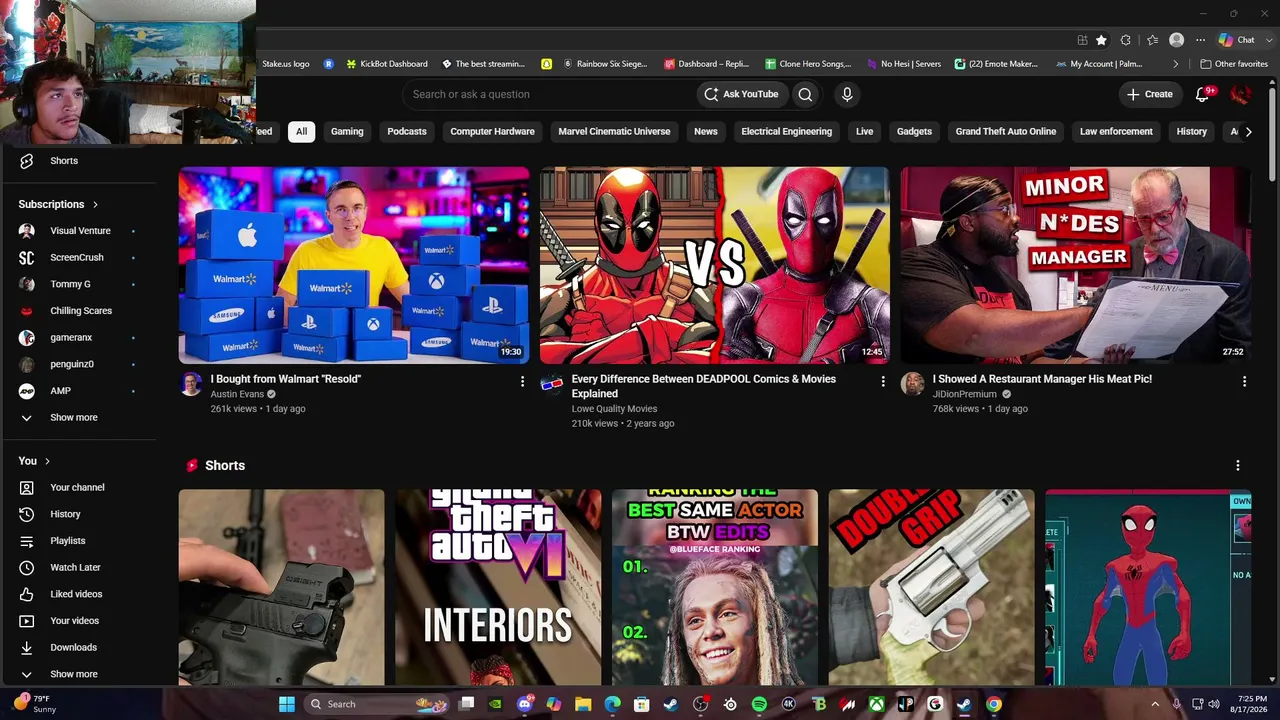Show hidden system tray icons

tap(1155, 704)
